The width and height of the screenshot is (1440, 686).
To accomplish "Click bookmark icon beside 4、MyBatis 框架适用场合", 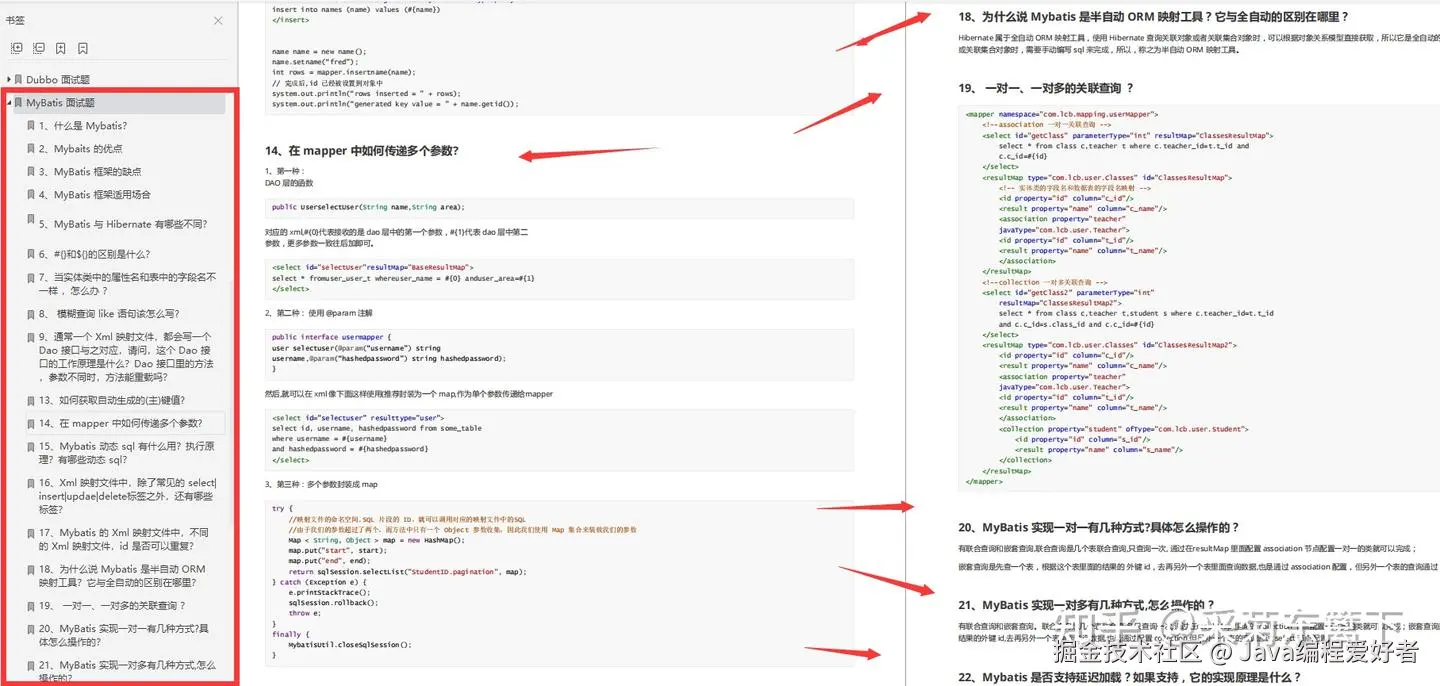I will [x=32, y=195].
